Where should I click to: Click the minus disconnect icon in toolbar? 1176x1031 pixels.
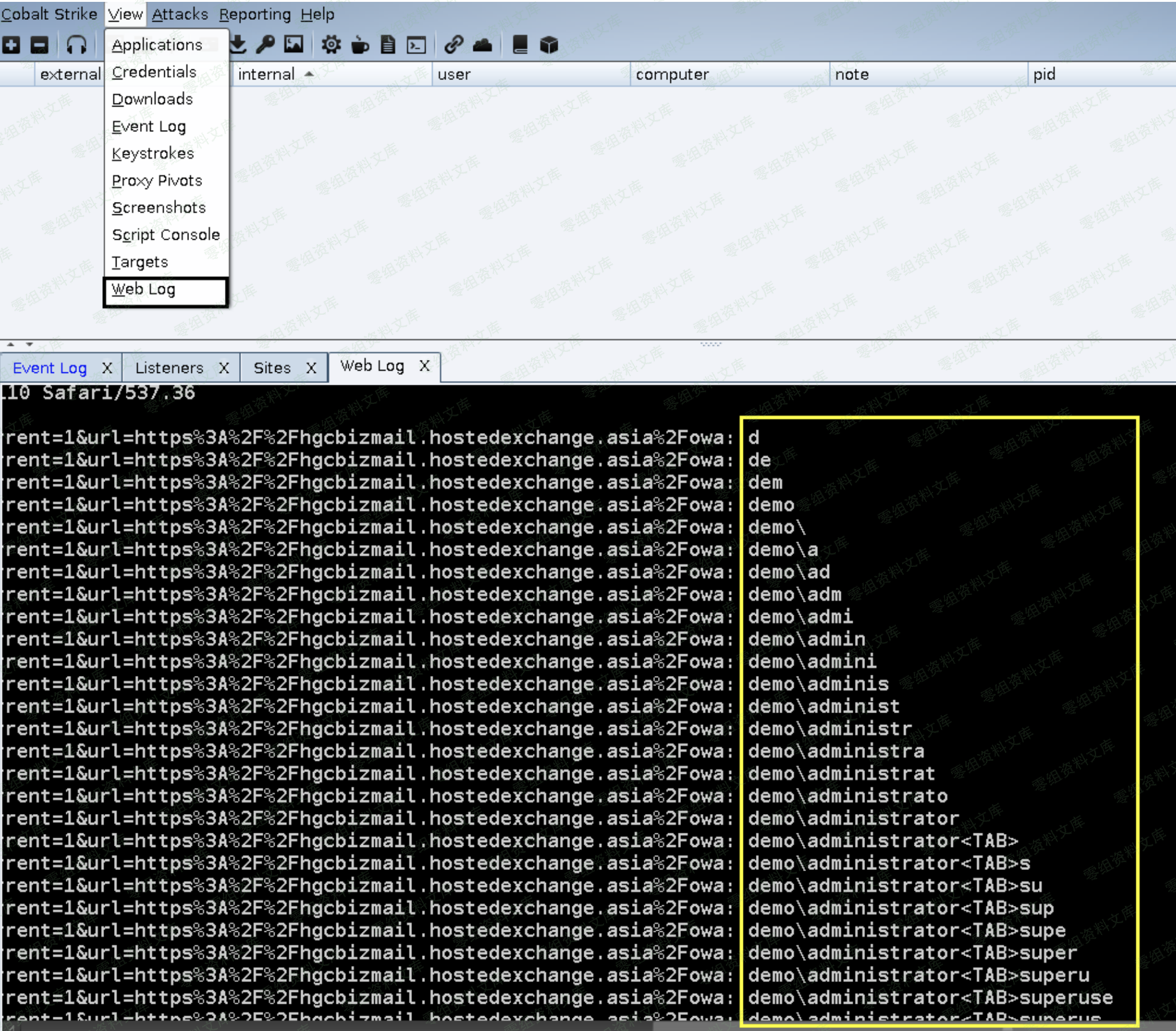(x=40, y=45)
